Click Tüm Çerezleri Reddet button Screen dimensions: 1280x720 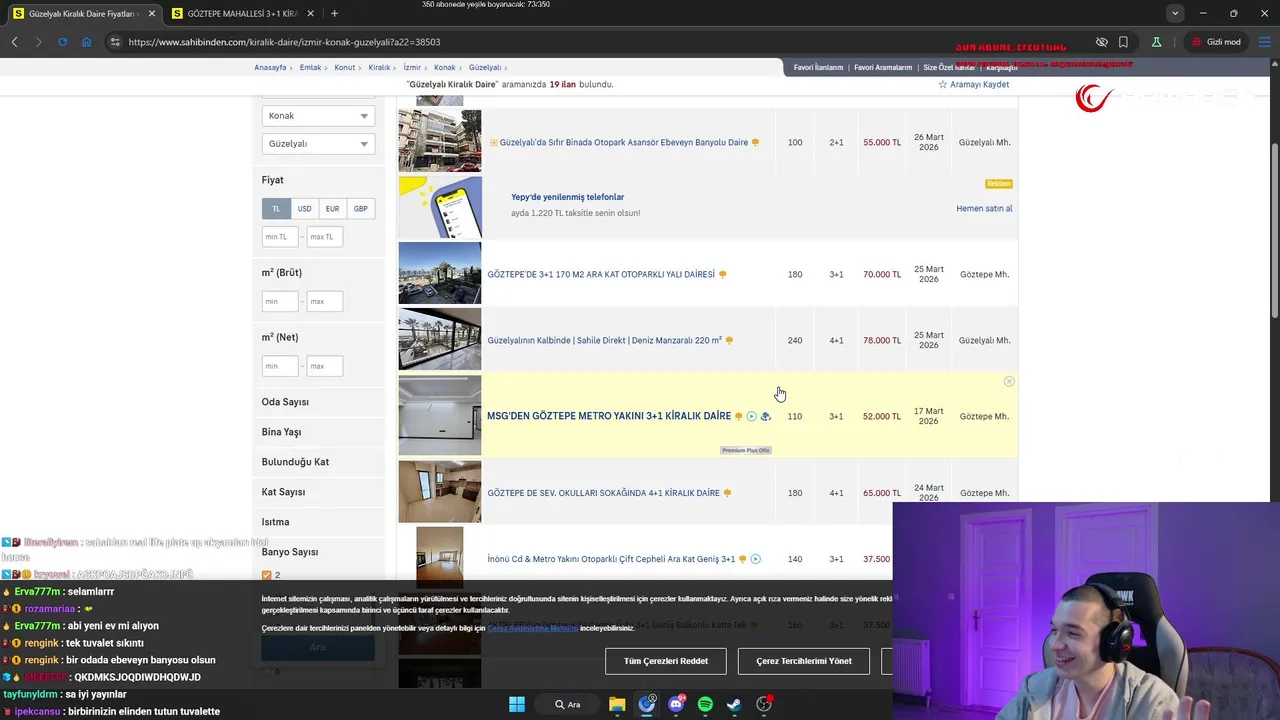coord(666,661)
